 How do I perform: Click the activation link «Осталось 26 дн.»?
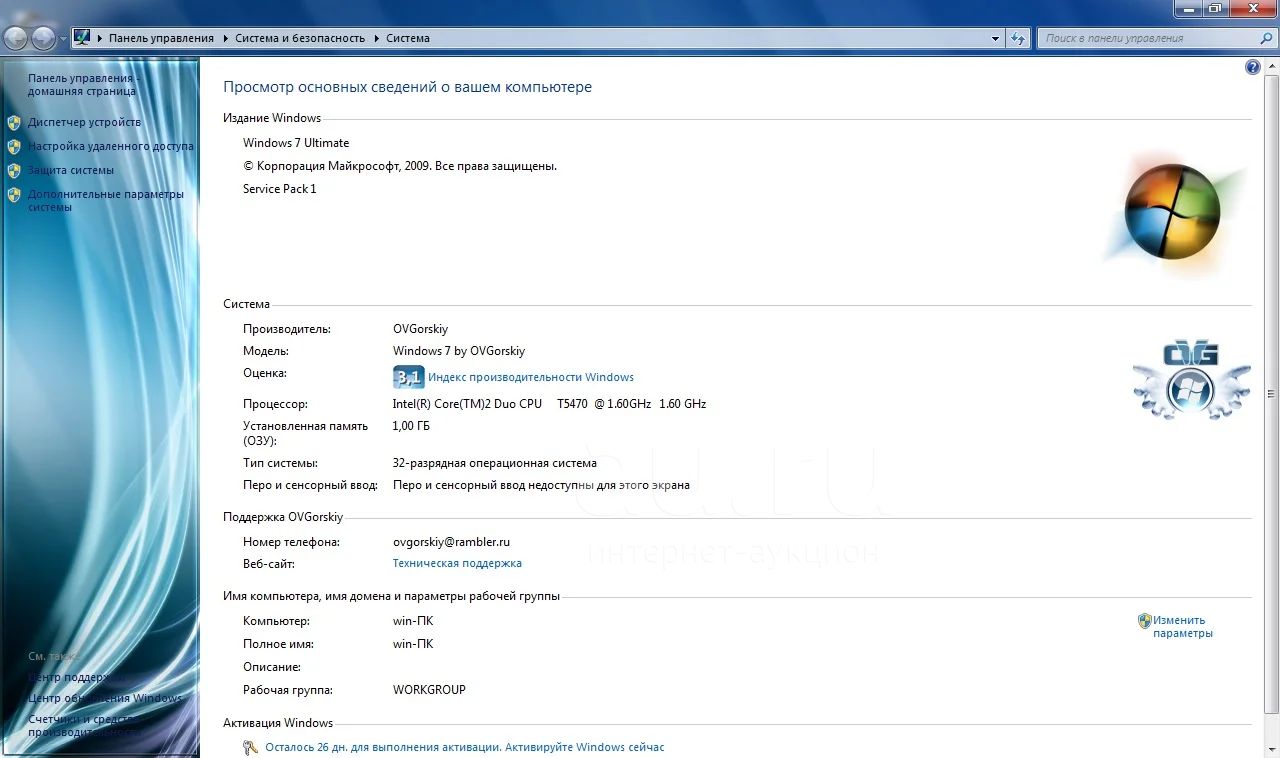pos(464,747)
